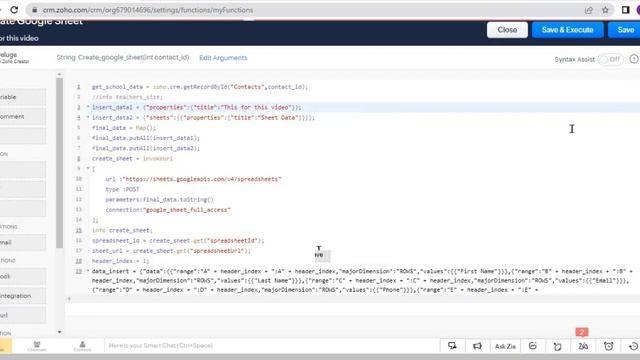Image resolution: width=640 pixels, height=360 pixels.
Task: Open the Channels icon in bottom bar
Action: pyautogui.click(x=37, y=346)
